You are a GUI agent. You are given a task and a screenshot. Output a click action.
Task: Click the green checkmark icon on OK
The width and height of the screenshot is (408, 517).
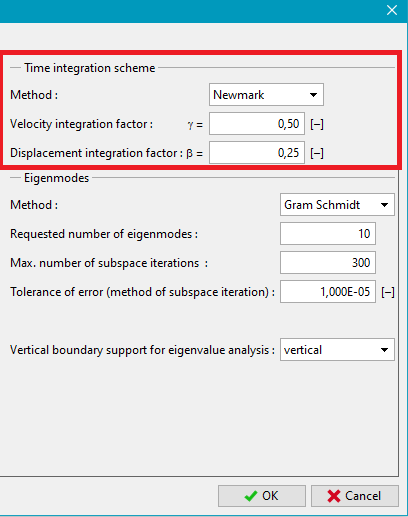tap(251, 496)
